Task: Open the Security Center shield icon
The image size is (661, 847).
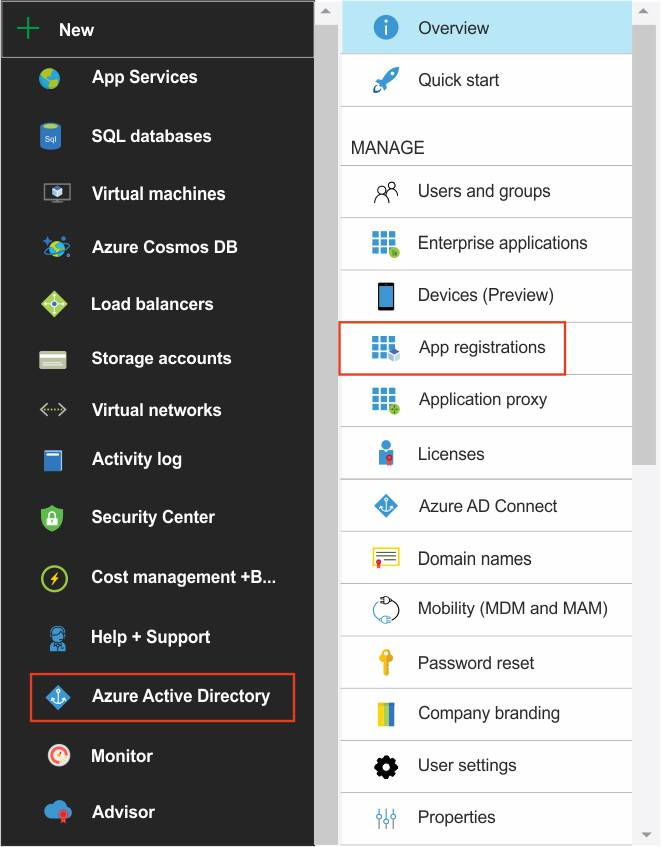Action: [x=52, y=518]
